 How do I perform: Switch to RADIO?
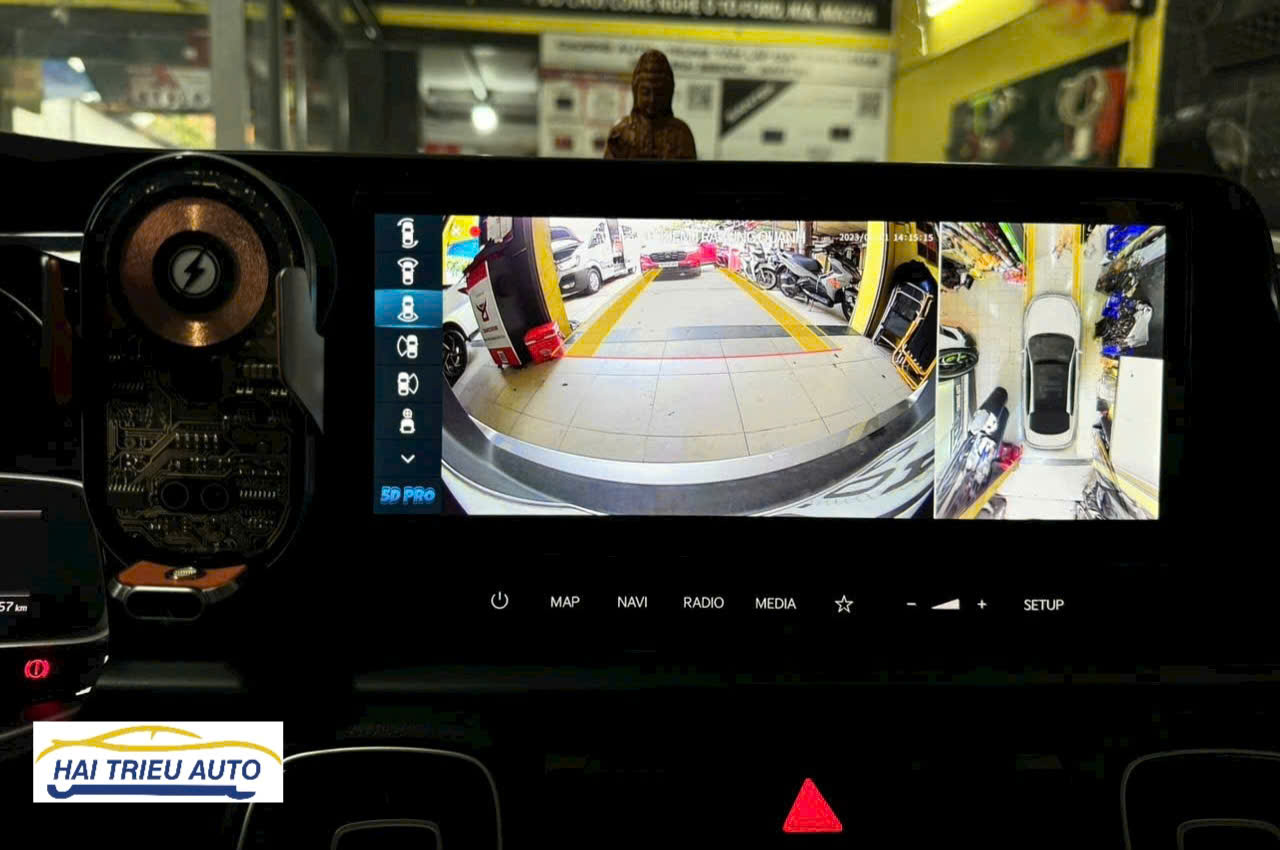click(x=703, y=602)
